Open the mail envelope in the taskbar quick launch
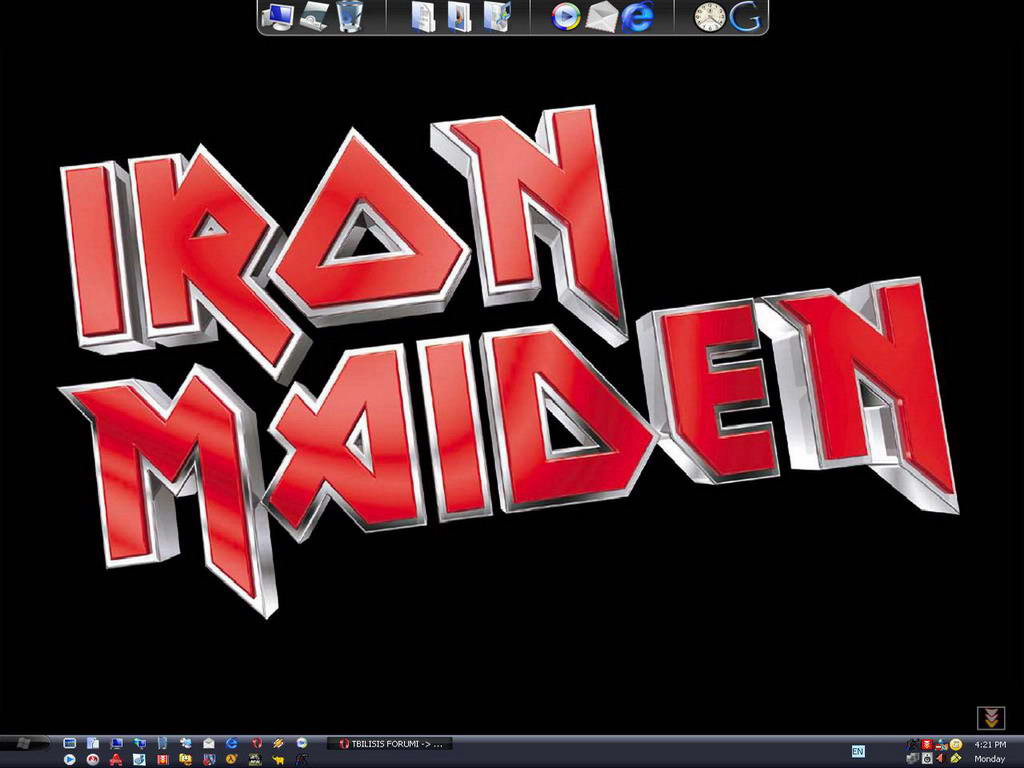The height and width of the screenshot is (768, 1024). pos(208,743)
